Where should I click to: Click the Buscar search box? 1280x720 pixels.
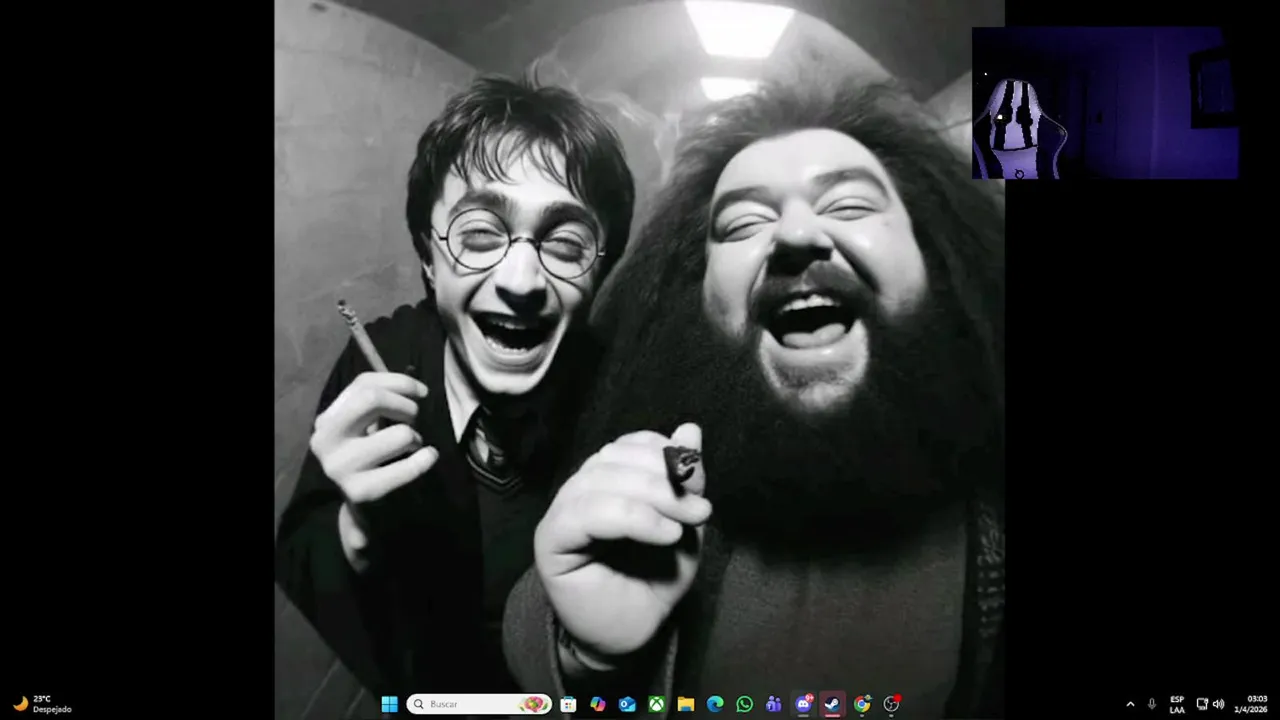(x=479, y=704)
